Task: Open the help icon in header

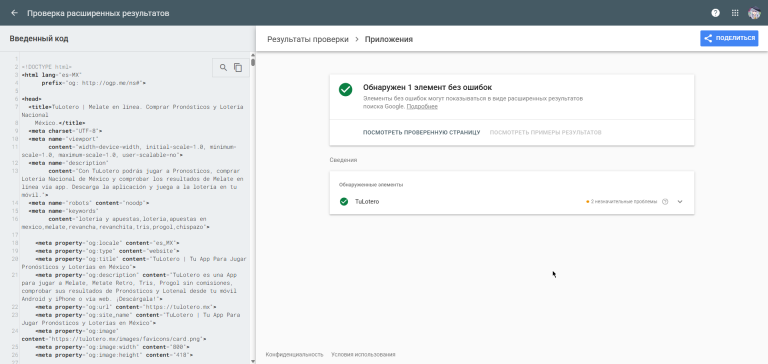Action: [716, 13]
